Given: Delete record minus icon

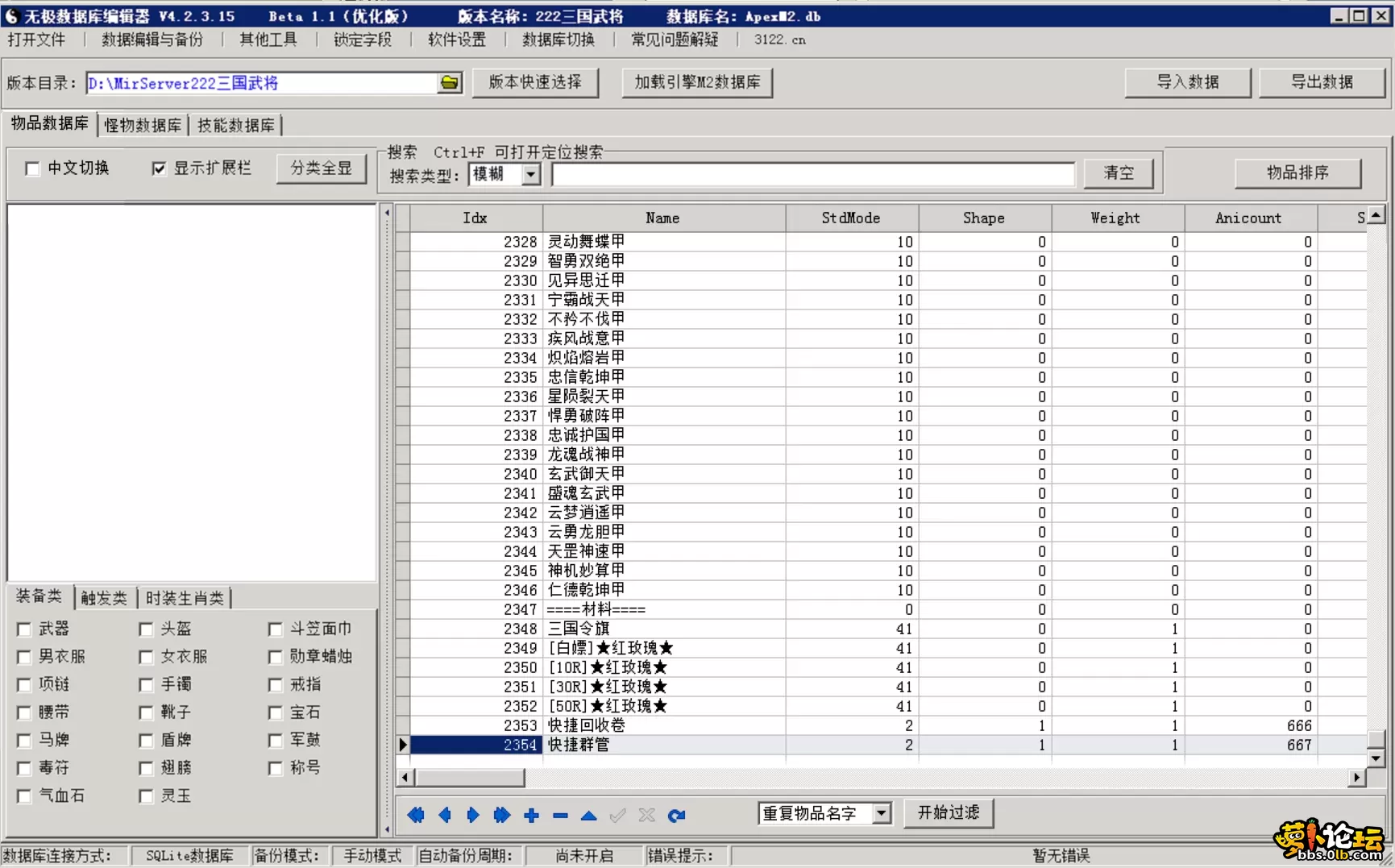Looking at the screenshot, I should tap(560, 816).
